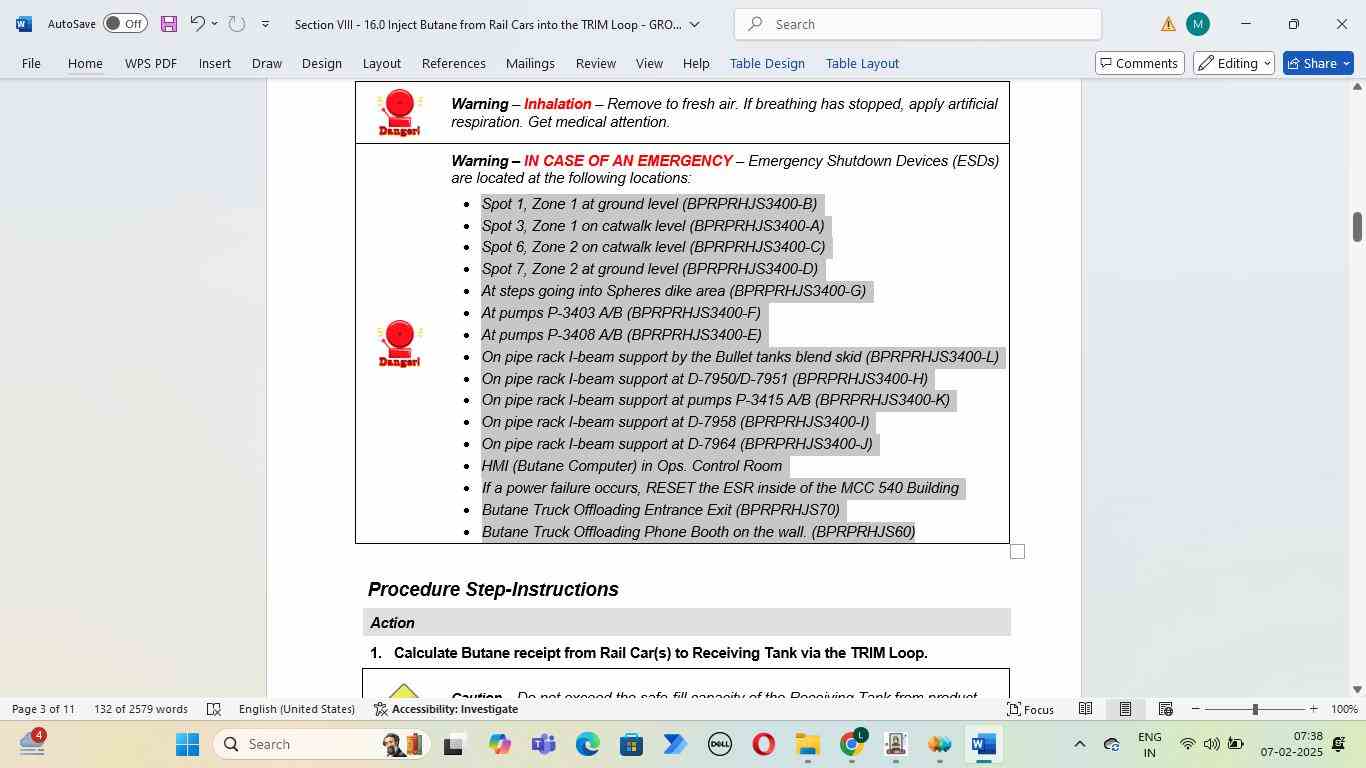This screenshot has width=1366, height=768.
Task: Click Accessibility: Investigate in the status bar
Action: tap(446, 709)
